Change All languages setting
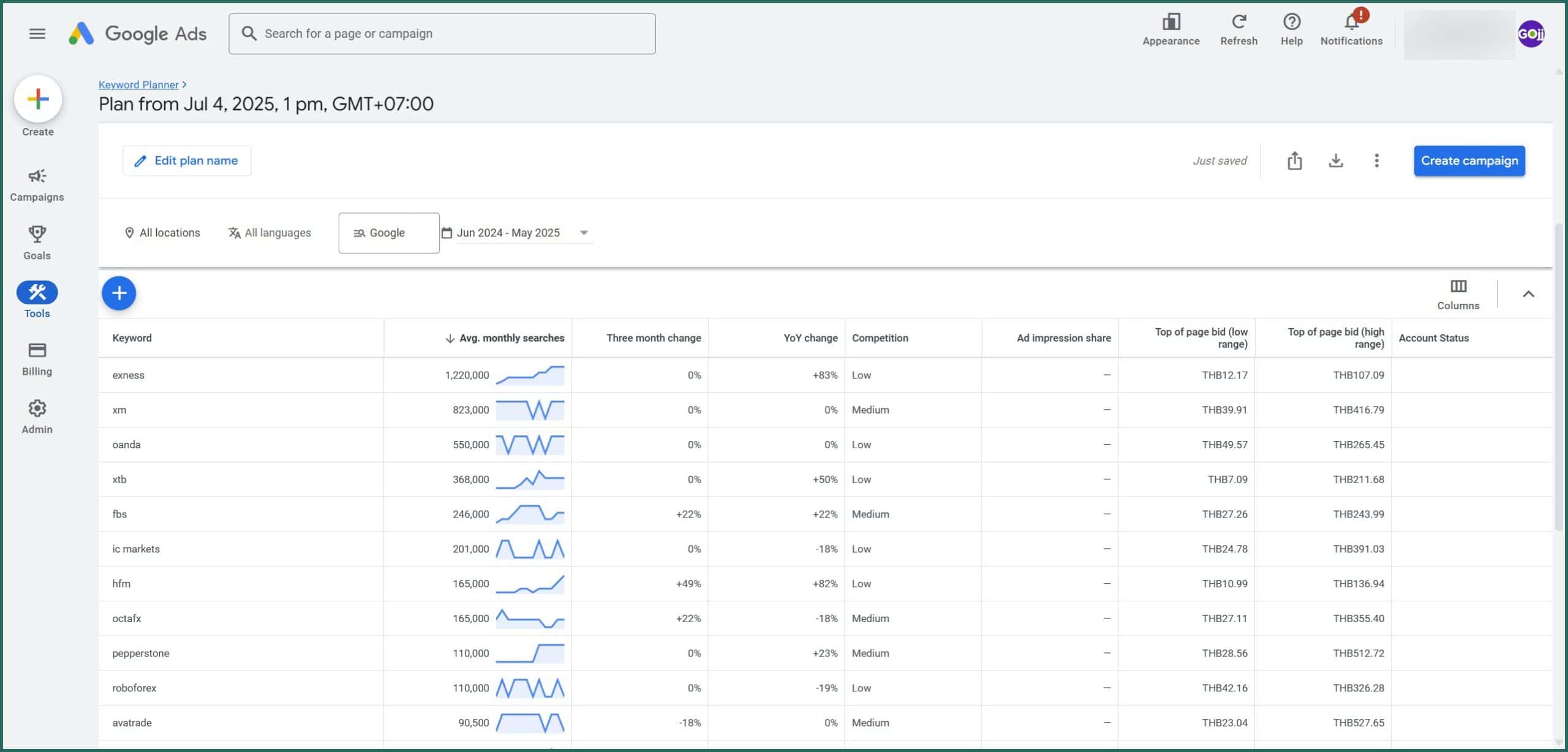Screen dimensions: 1568x752 pyautogui.click(x=269, y=233)
